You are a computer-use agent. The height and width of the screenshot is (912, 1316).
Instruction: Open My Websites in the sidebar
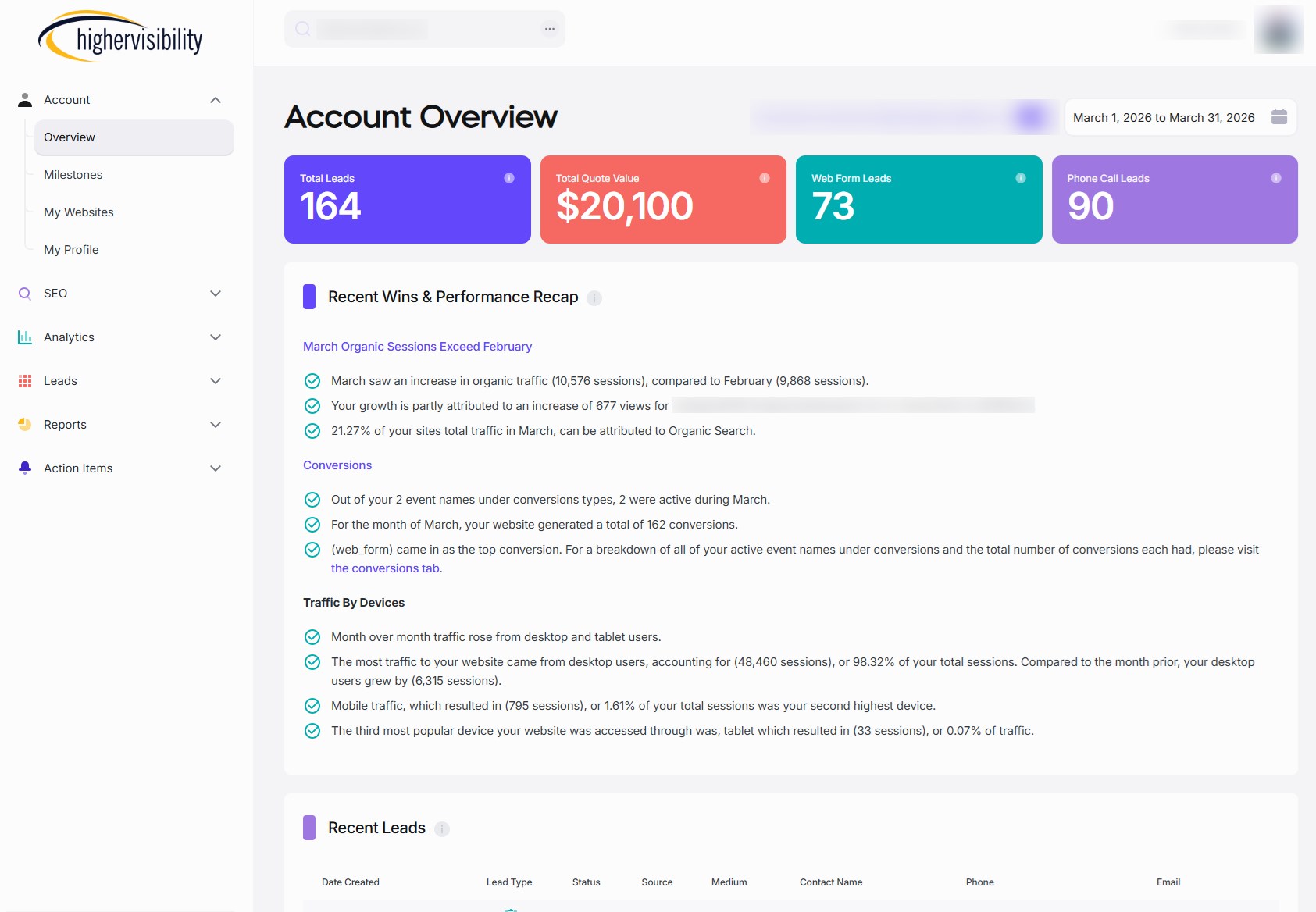[x=79, y=212]
